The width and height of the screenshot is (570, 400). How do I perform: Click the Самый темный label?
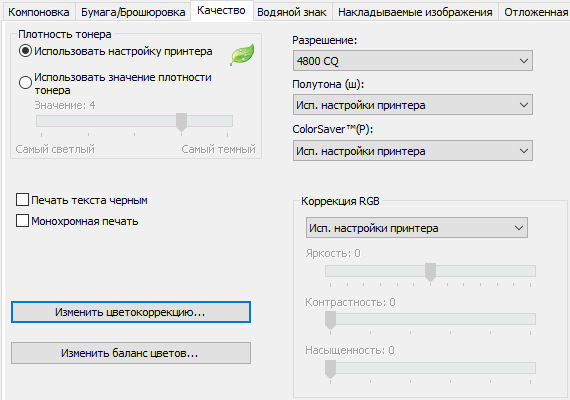218,149
